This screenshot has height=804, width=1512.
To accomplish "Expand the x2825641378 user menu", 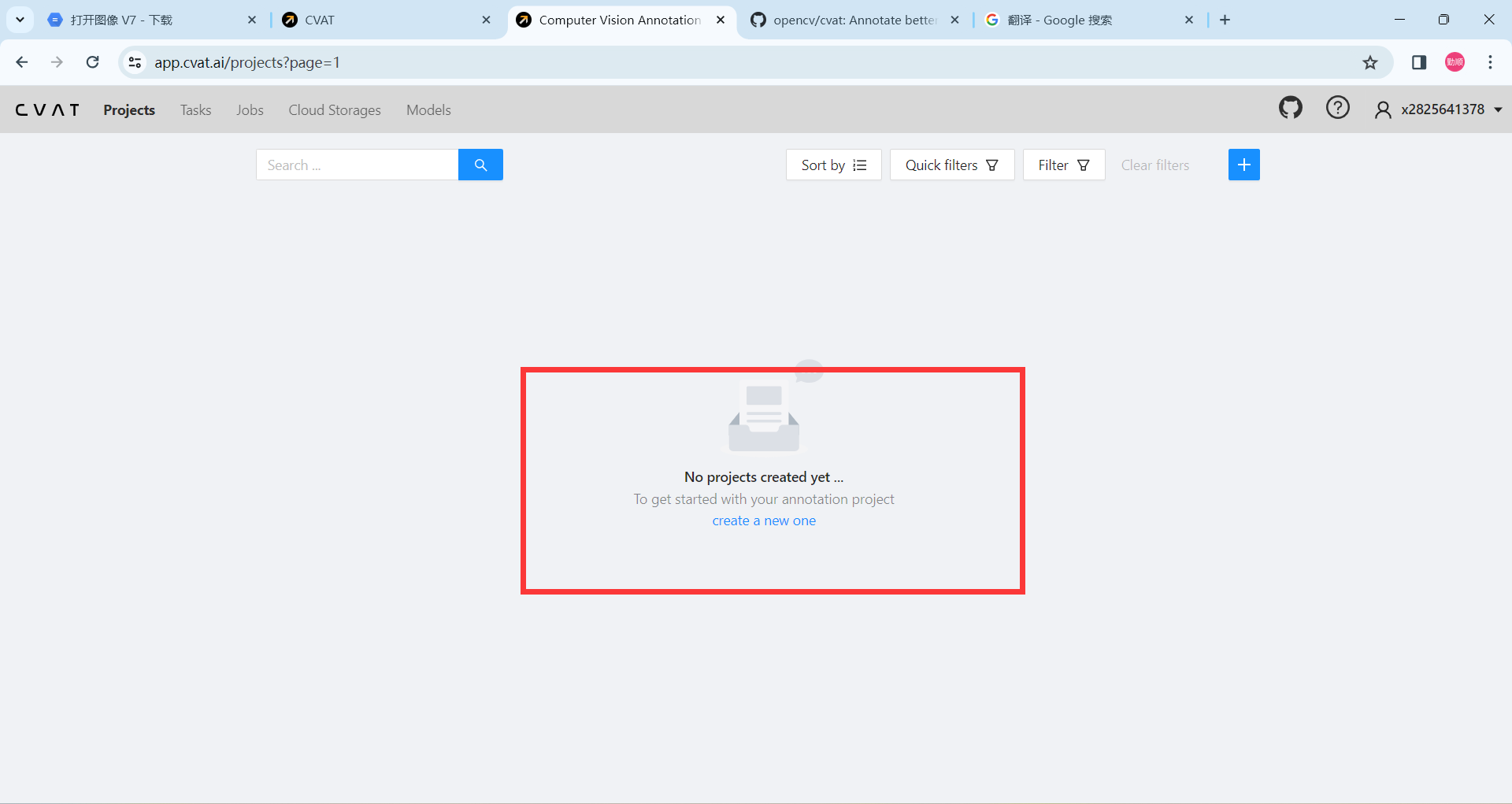I will (1438, 109).
